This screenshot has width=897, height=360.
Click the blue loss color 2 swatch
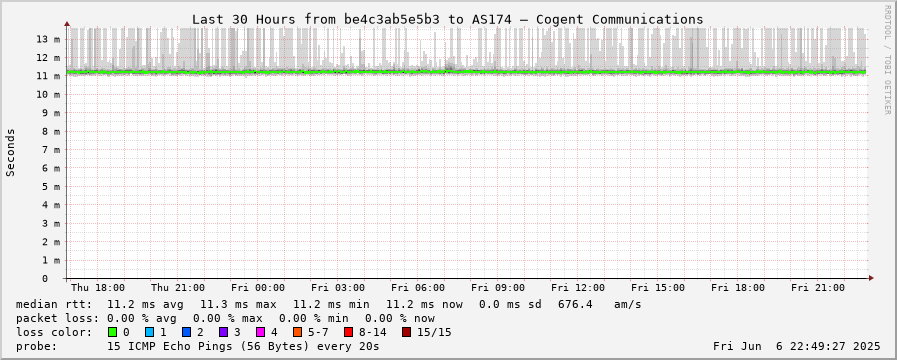[186, 332]
